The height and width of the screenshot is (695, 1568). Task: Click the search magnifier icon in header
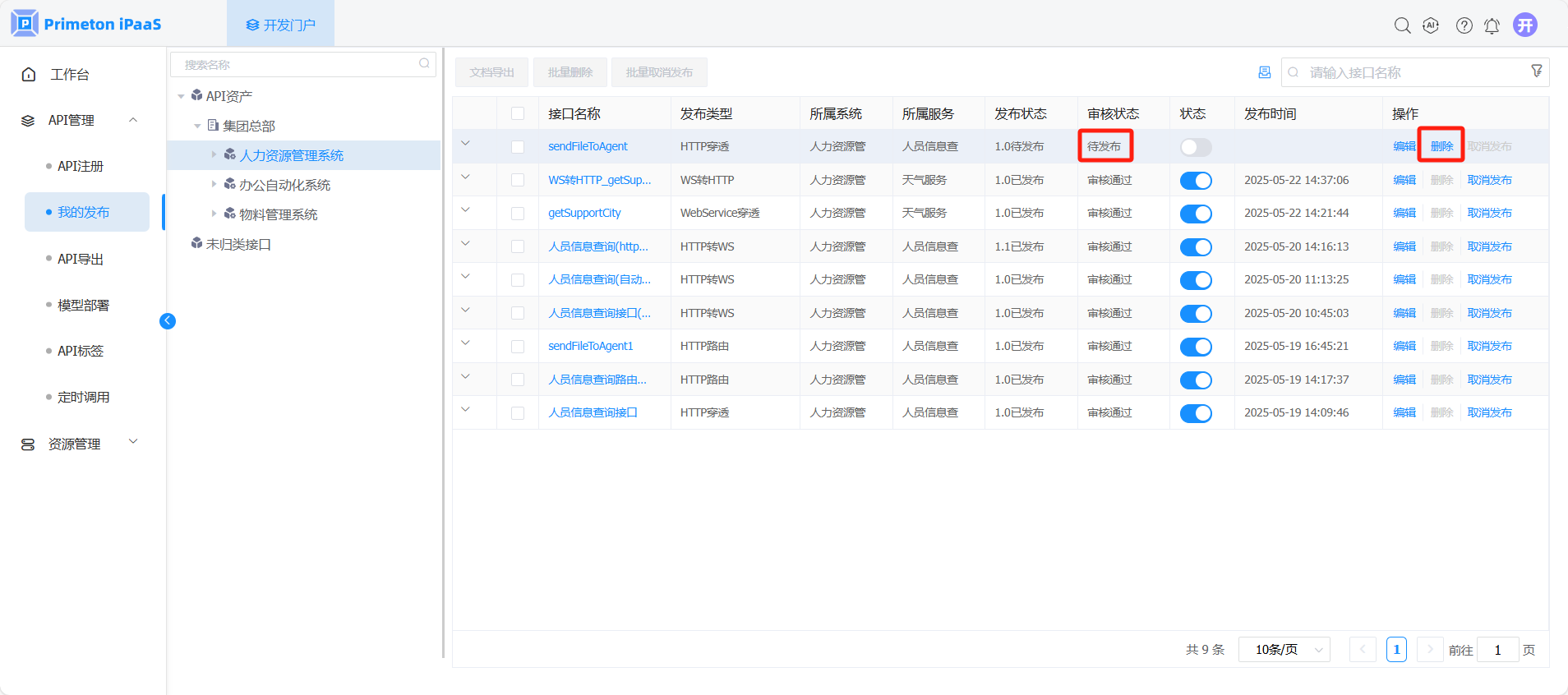[1402, 25]
